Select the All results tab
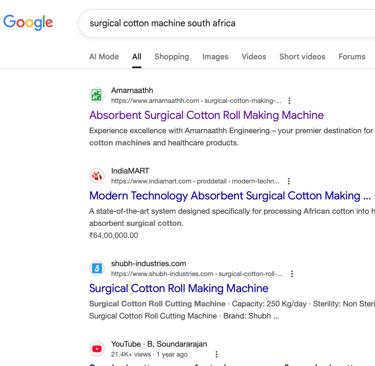 coord(137,57)
